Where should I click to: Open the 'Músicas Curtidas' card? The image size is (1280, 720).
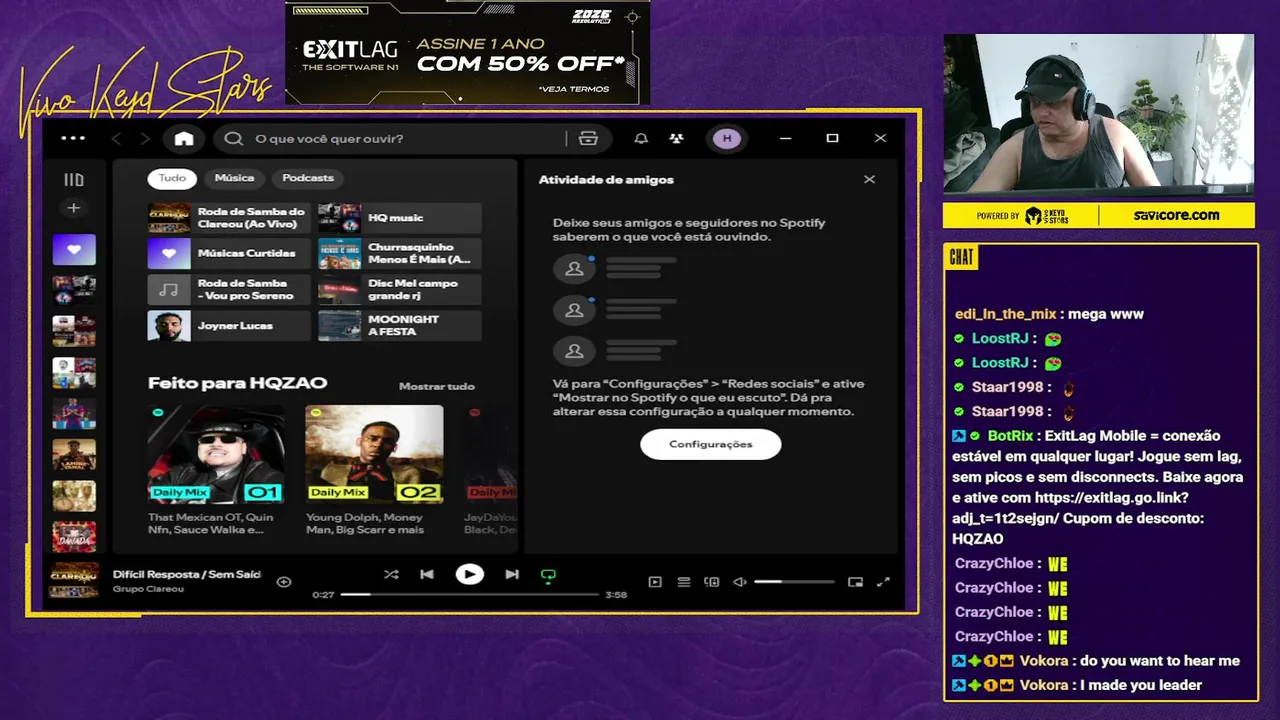click(229, 254)
